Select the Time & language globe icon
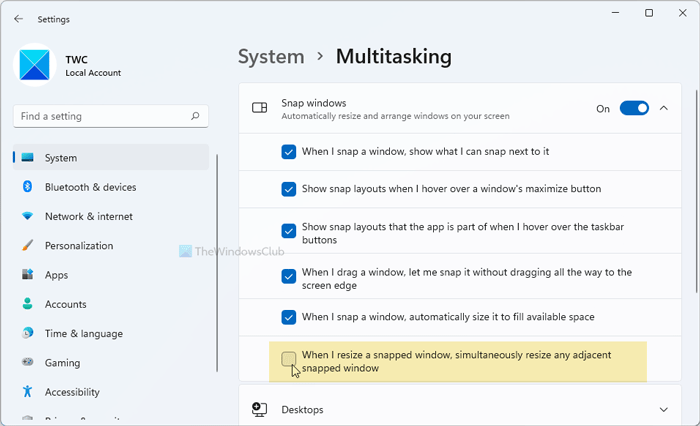Image resolution: width=700 pixels, height=426 pixels. pos(27,333)
